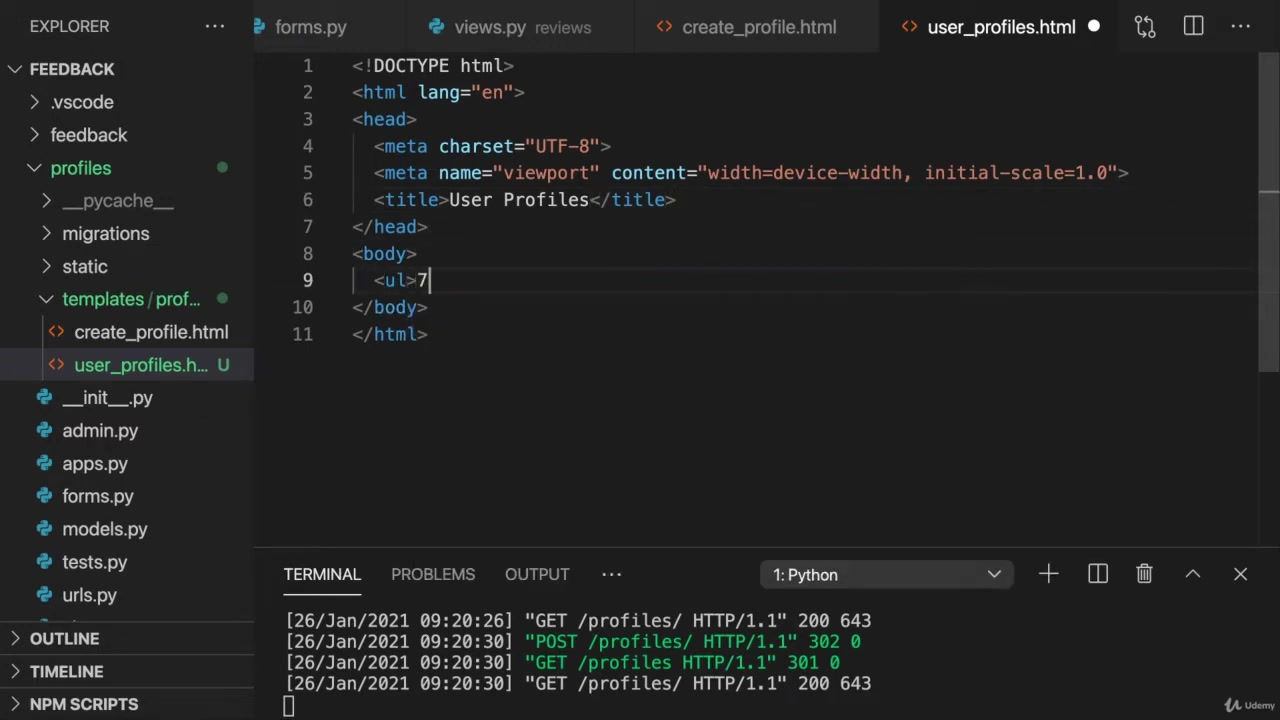Click the Split Editor Right icon
The image size is (1280, 720).
1193,27
